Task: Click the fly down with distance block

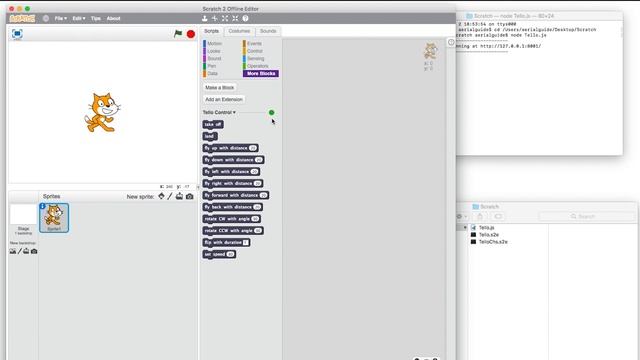Action: tap(233, 160)
